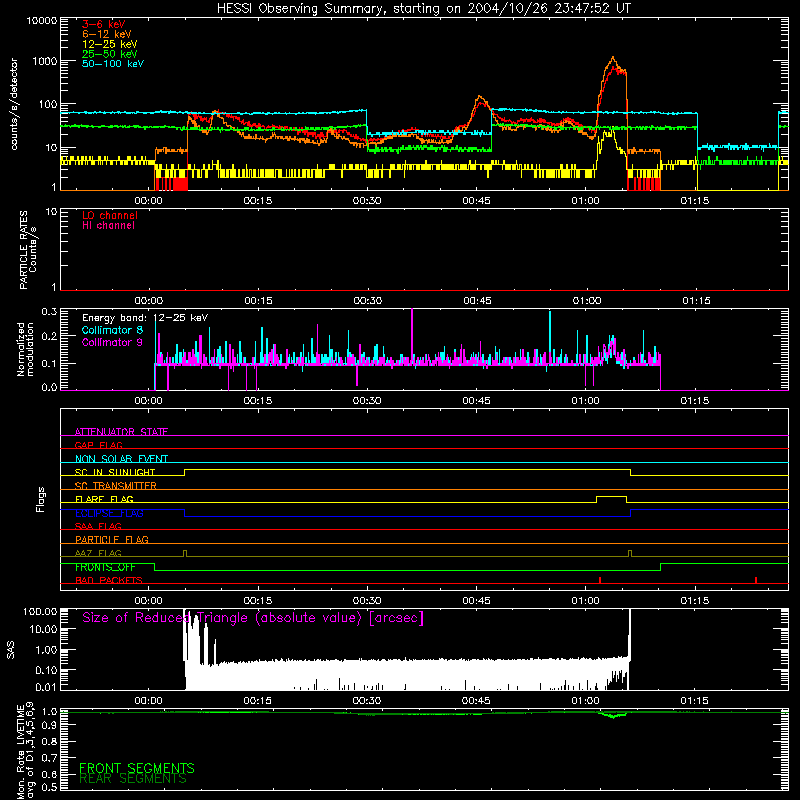Click the 00:30 tick label under the counts plot
800x800 pixels.
(367, 201)
